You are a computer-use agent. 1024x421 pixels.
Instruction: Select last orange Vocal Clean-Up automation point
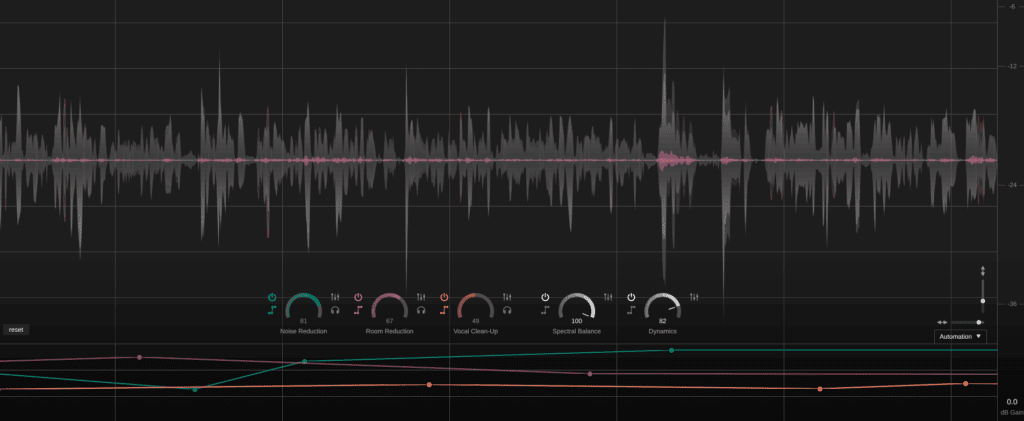(x=965, y=383)
